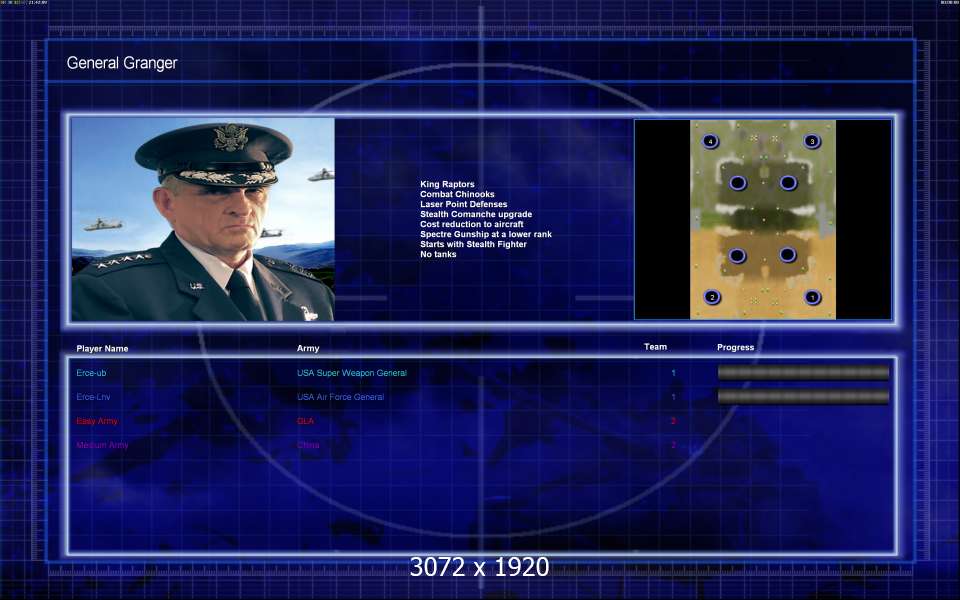960x600 pixels.
Task: Click the unnumbered circle above start position 2
Action: click(737, 256)
